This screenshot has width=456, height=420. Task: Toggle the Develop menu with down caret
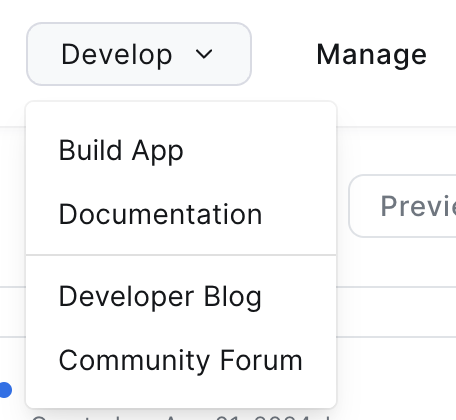point(204,54)
